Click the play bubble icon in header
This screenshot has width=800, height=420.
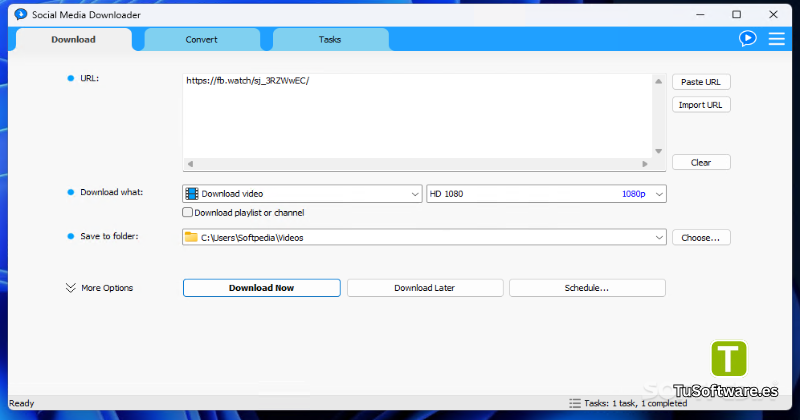pos(747,39)
